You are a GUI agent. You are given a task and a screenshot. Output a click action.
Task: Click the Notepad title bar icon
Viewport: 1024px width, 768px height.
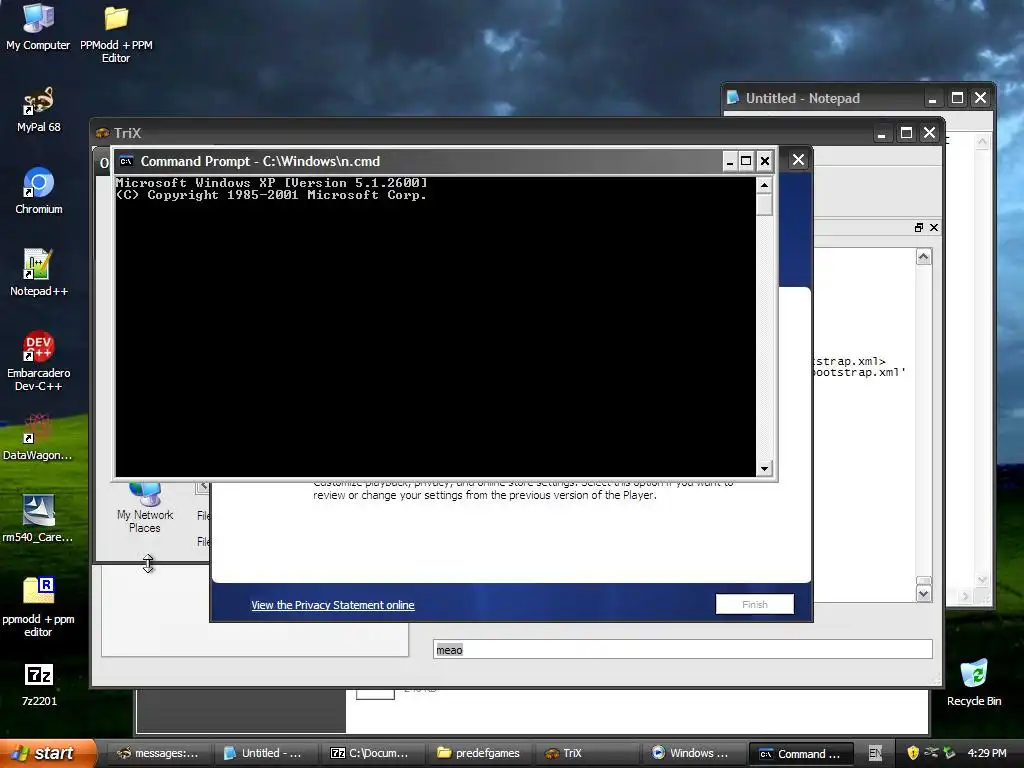point(733,98)
